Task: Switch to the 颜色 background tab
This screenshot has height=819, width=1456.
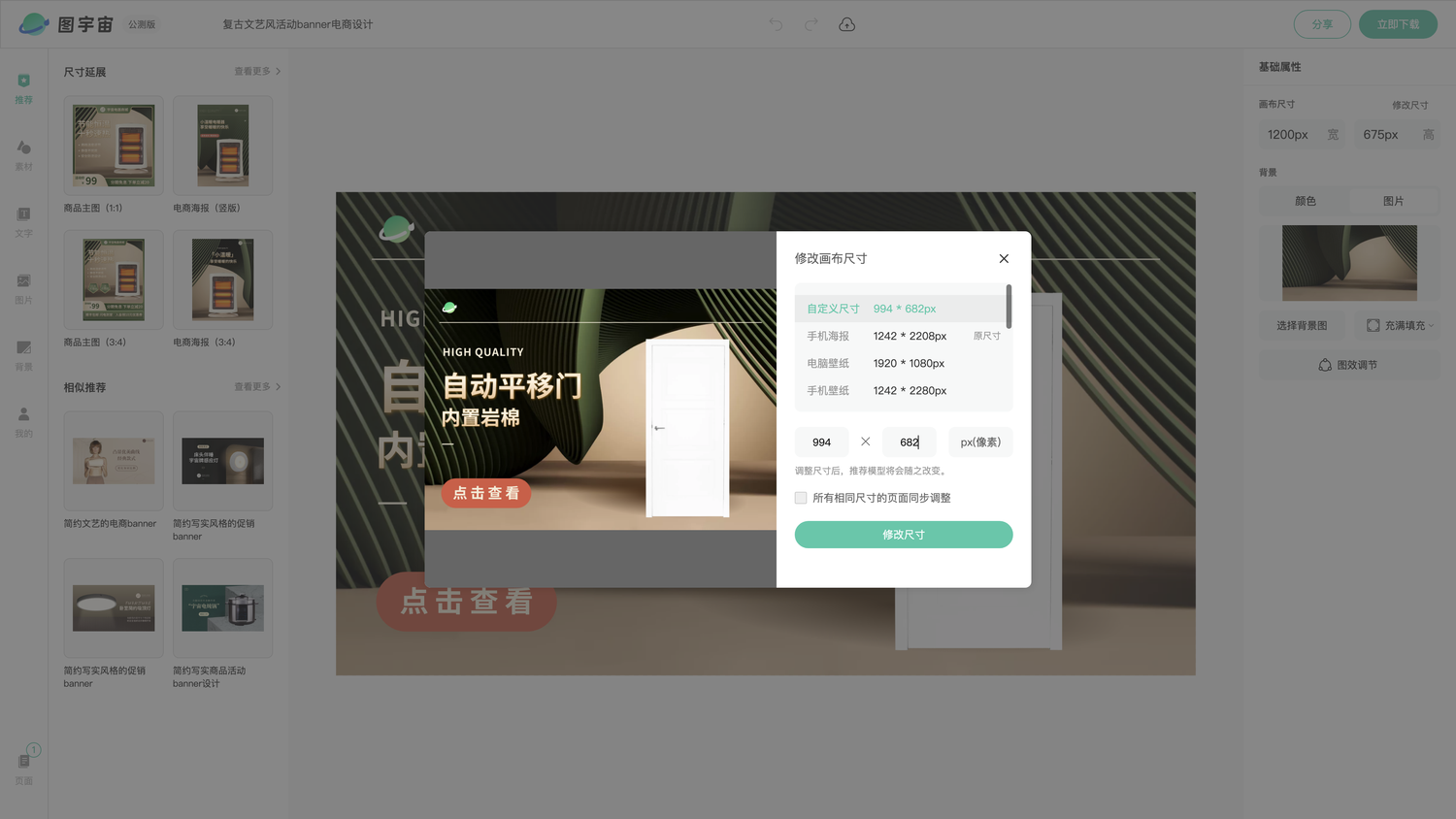Action: tap(1306, 201)
